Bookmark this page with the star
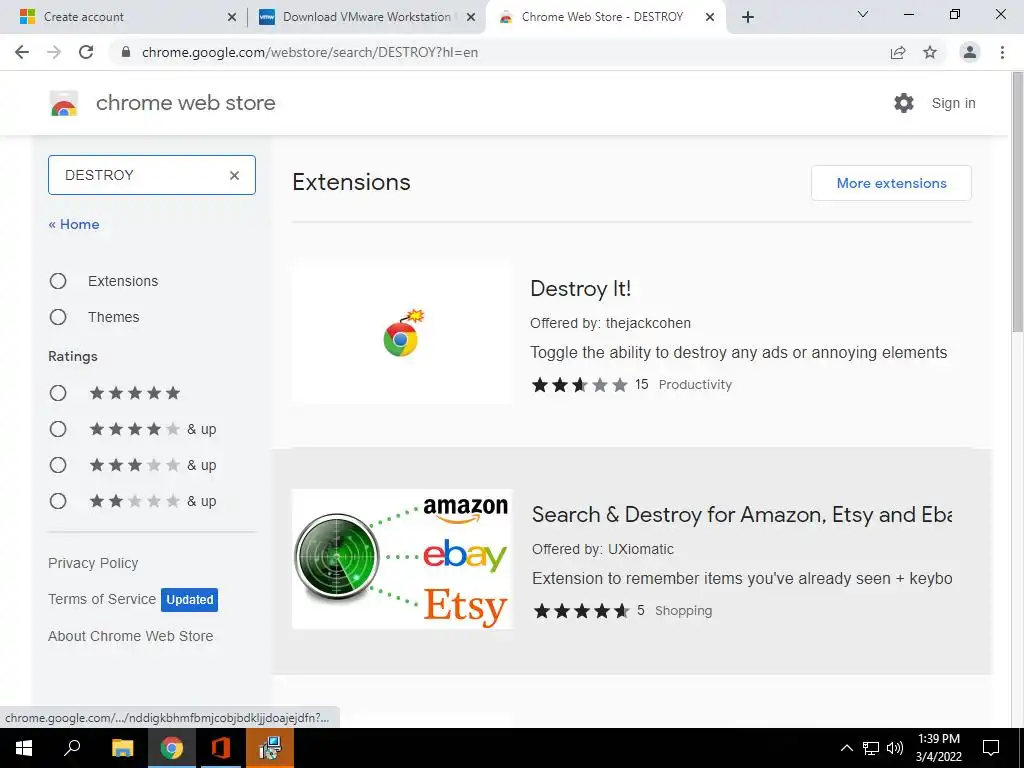Screen dimensions: 1024x768 pyautogui.click(x=930, y=52)
